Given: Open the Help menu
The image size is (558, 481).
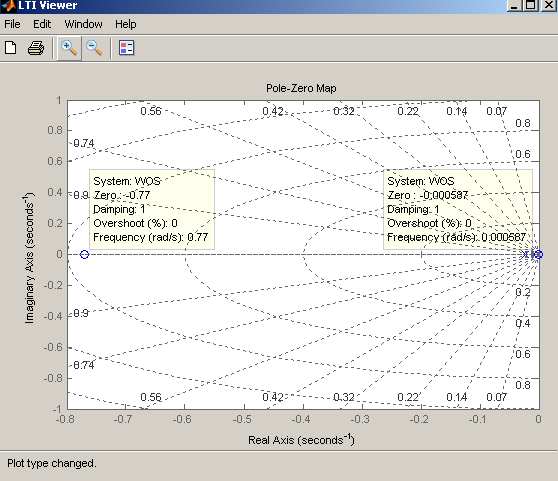Looking at the screenshot, I should click(x=126, y=24).
